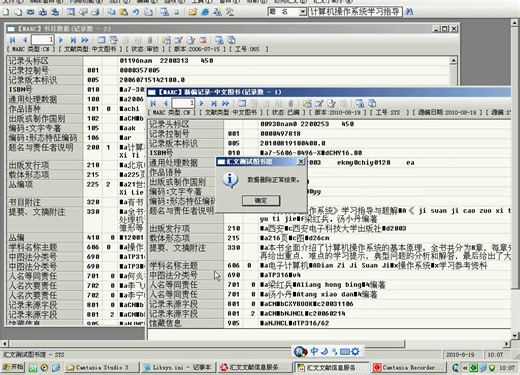The width and height of the screenshot is (520, 375).
Task: Go to last record in 书目数据 window
Action: (x=73, y=40)
